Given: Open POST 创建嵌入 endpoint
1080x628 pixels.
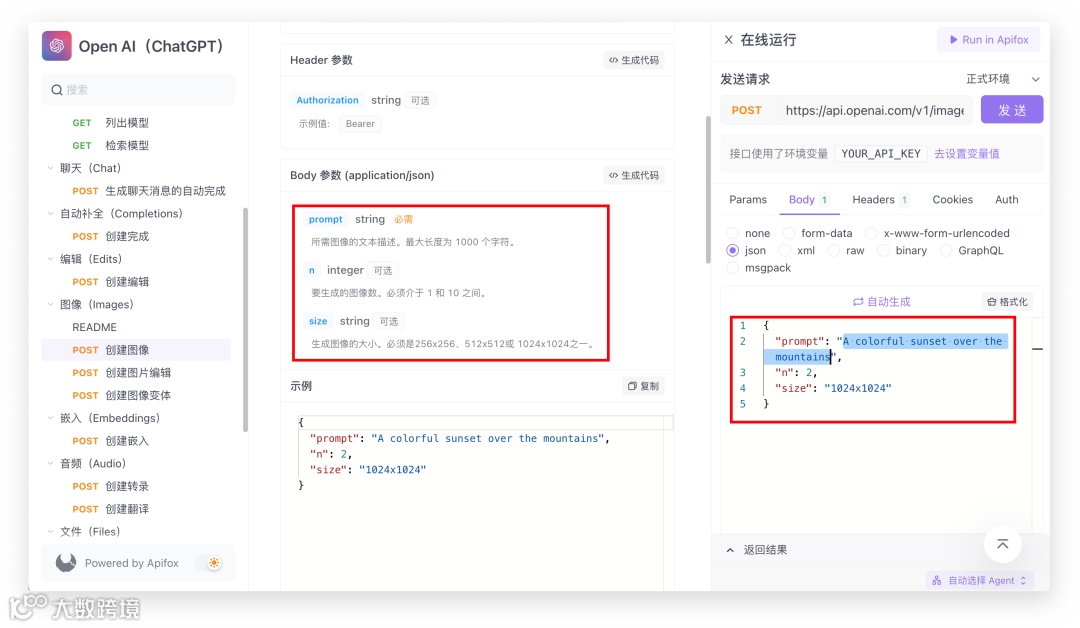Looking at the screenshot, I should (x=136, y=441).
